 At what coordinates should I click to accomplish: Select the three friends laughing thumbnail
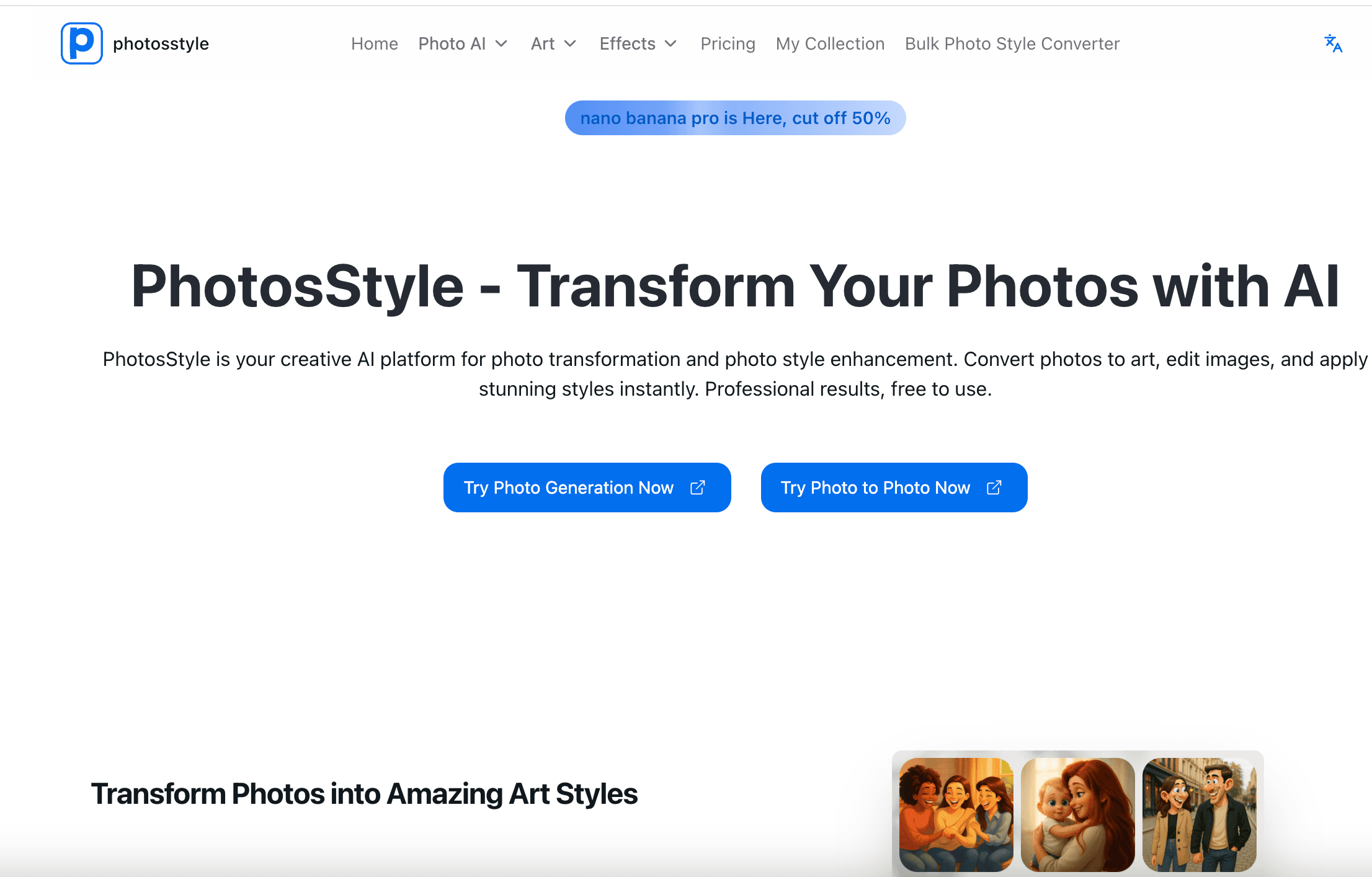pyautogui.click(x=956, y=813)
